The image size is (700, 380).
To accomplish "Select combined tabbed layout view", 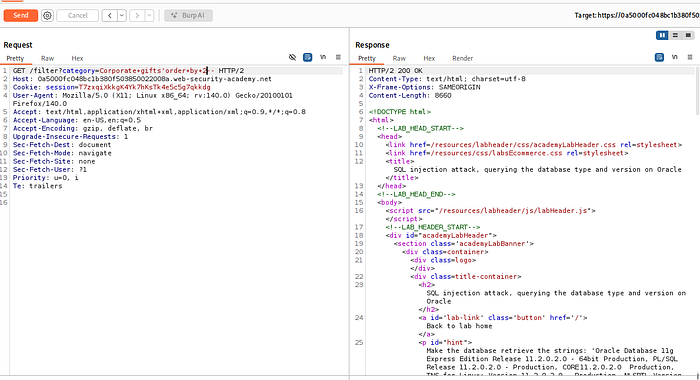I will click(x=688, y=35).
